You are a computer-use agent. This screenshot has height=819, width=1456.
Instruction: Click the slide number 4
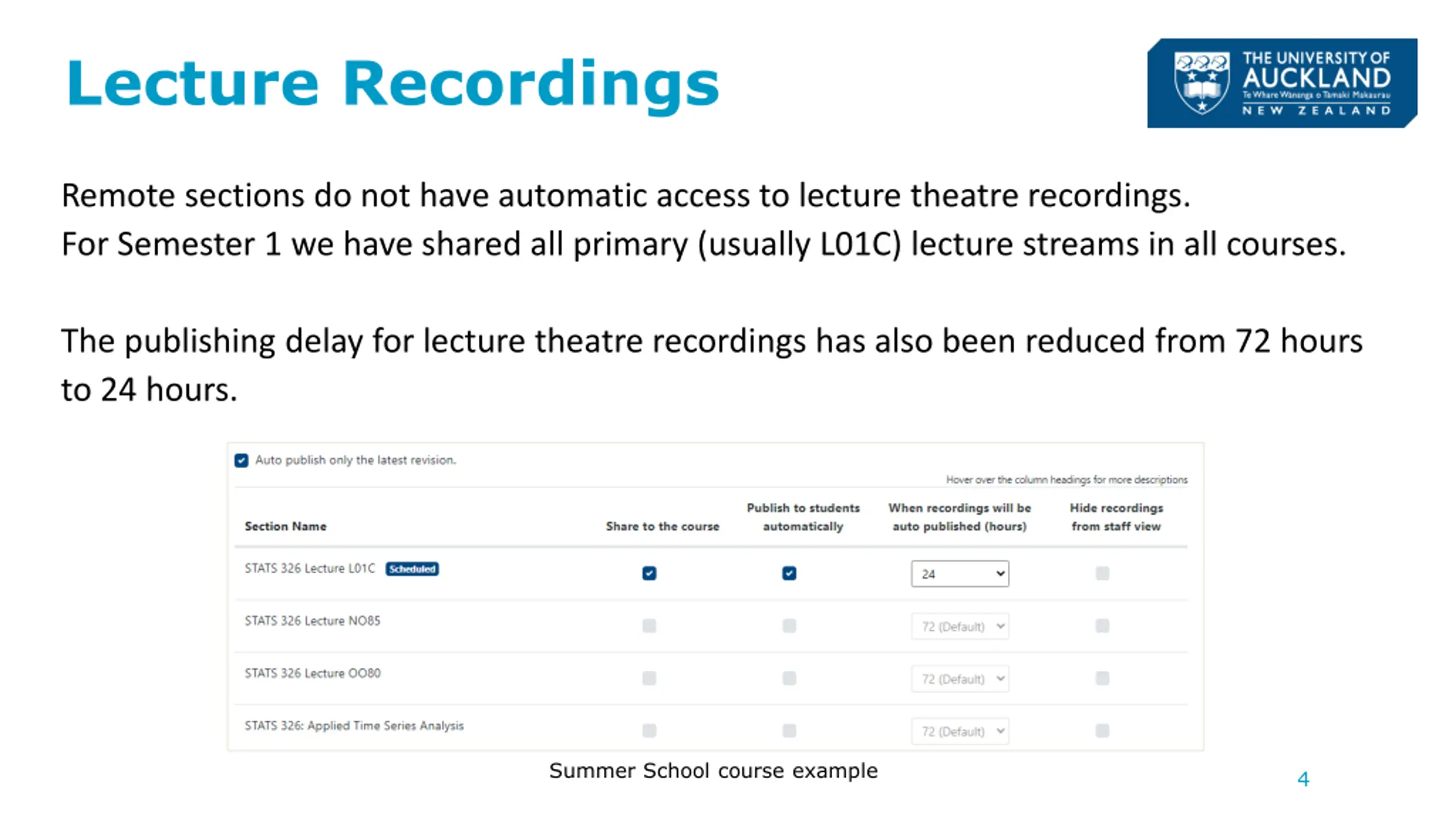coord(1303,779)
